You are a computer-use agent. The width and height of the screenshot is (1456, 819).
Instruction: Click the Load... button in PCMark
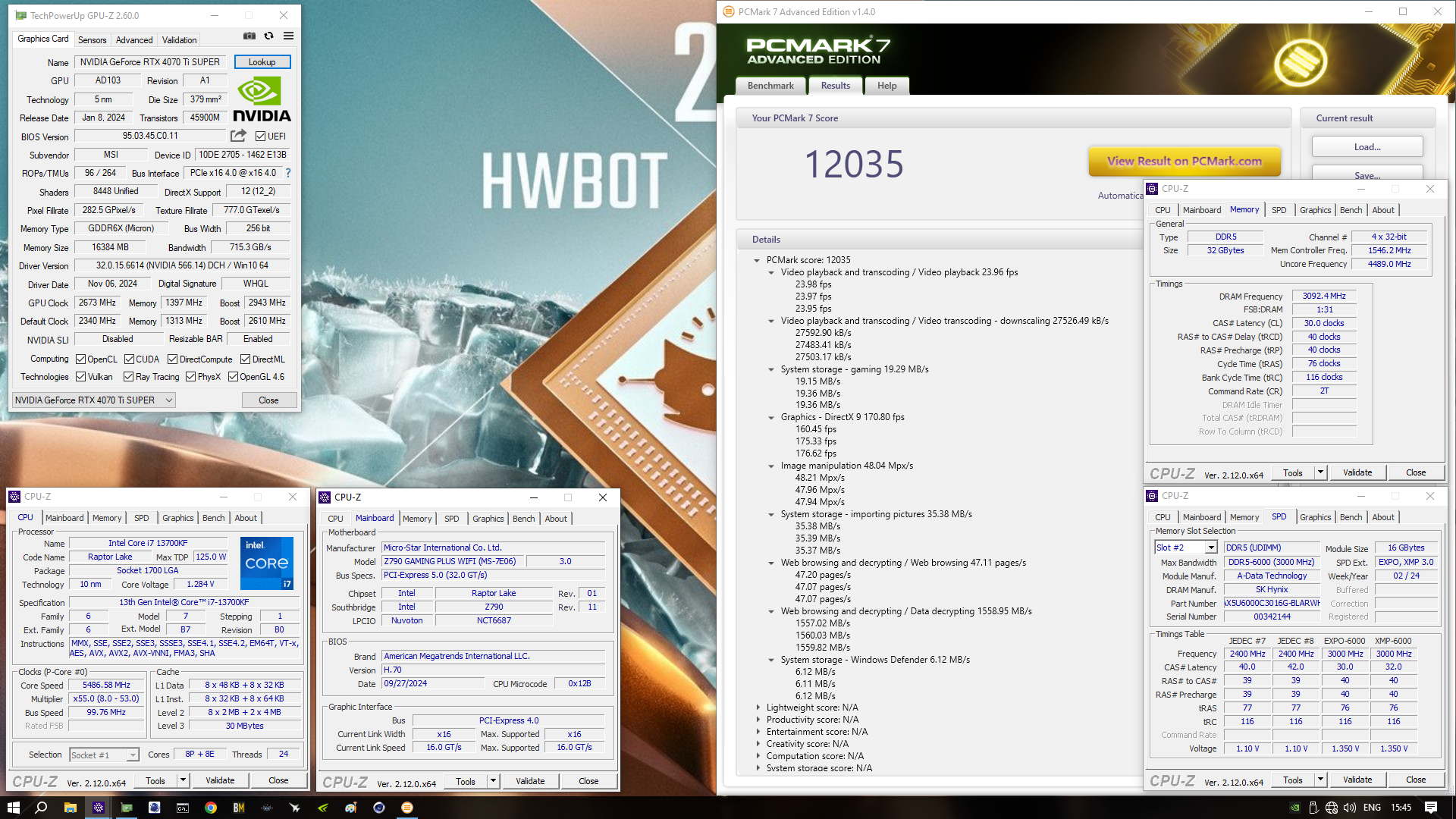(x=1367, y=147)
